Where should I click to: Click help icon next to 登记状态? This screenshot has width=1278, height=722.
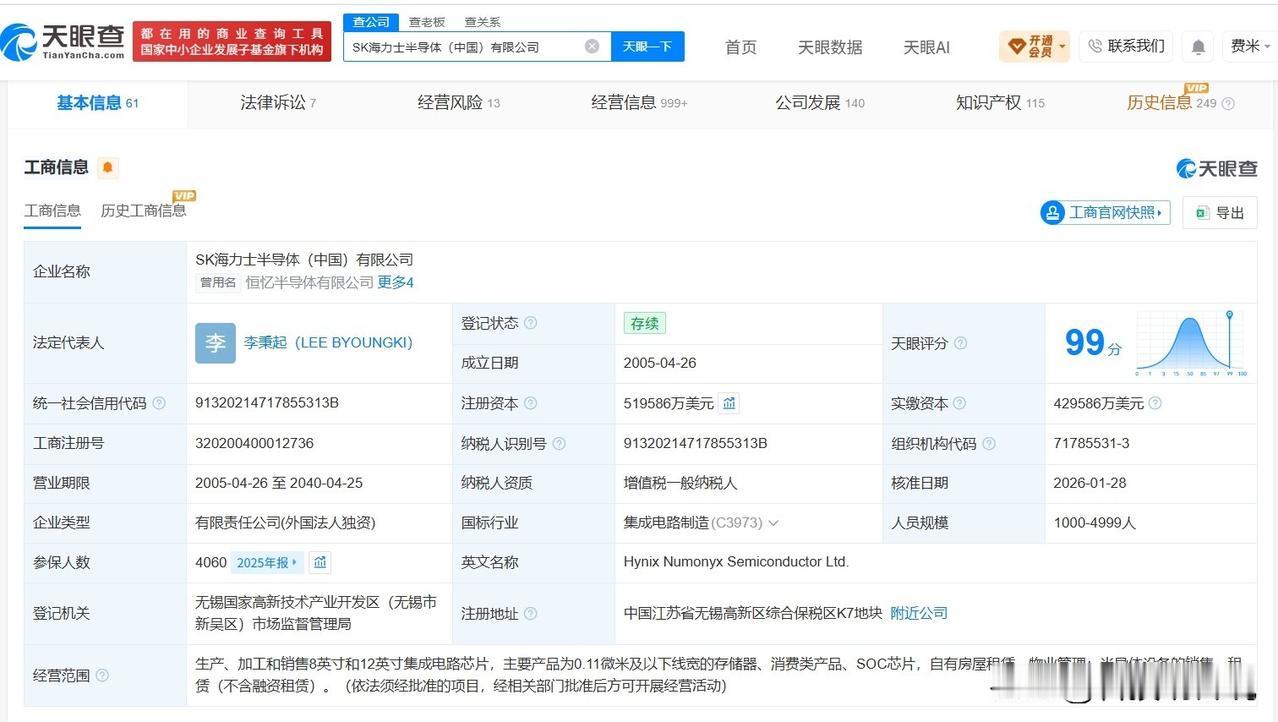point(530,323)
